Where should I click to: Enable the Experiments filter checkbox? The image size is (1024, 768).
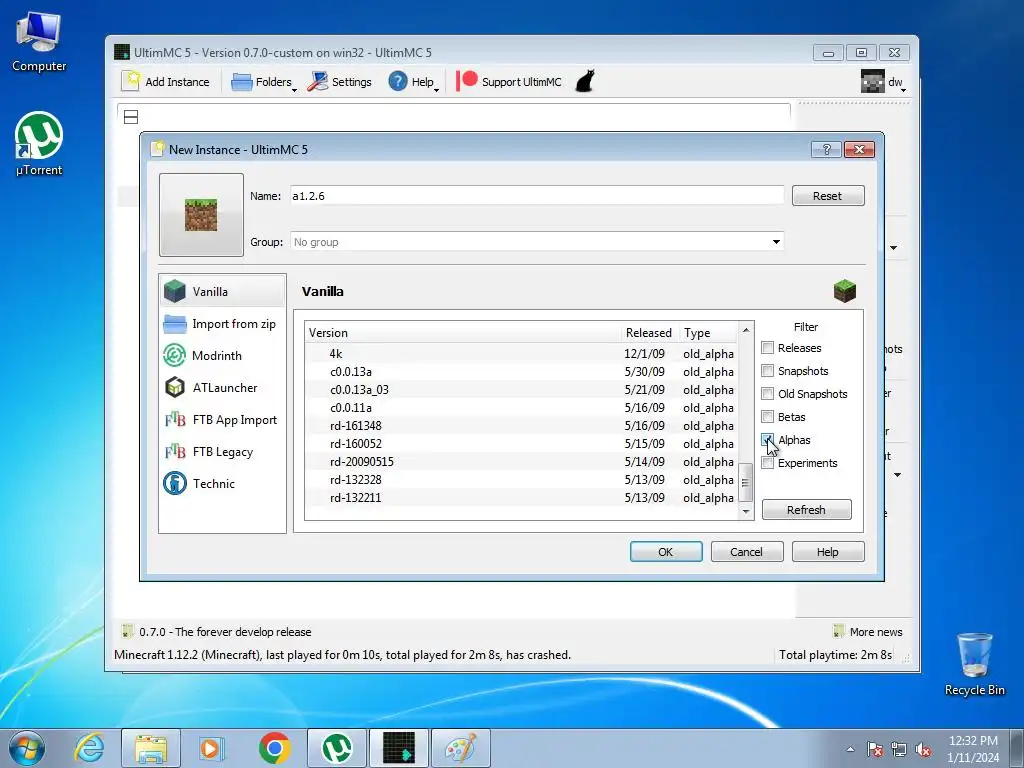point(768,463)
